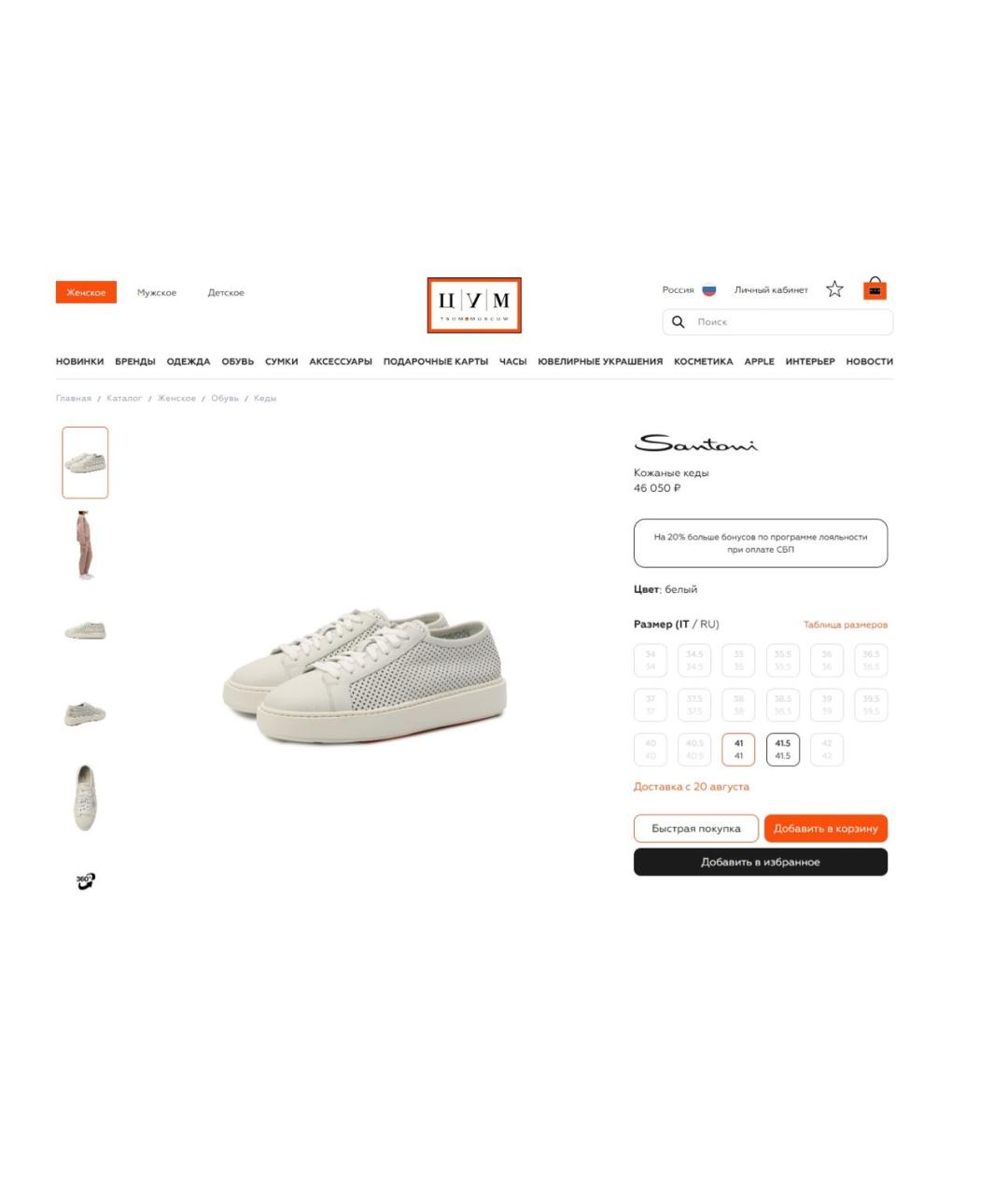Select the model wearing sneakers thumbnail
This screenshot has height=1195, width=1008.
[85, 545]
